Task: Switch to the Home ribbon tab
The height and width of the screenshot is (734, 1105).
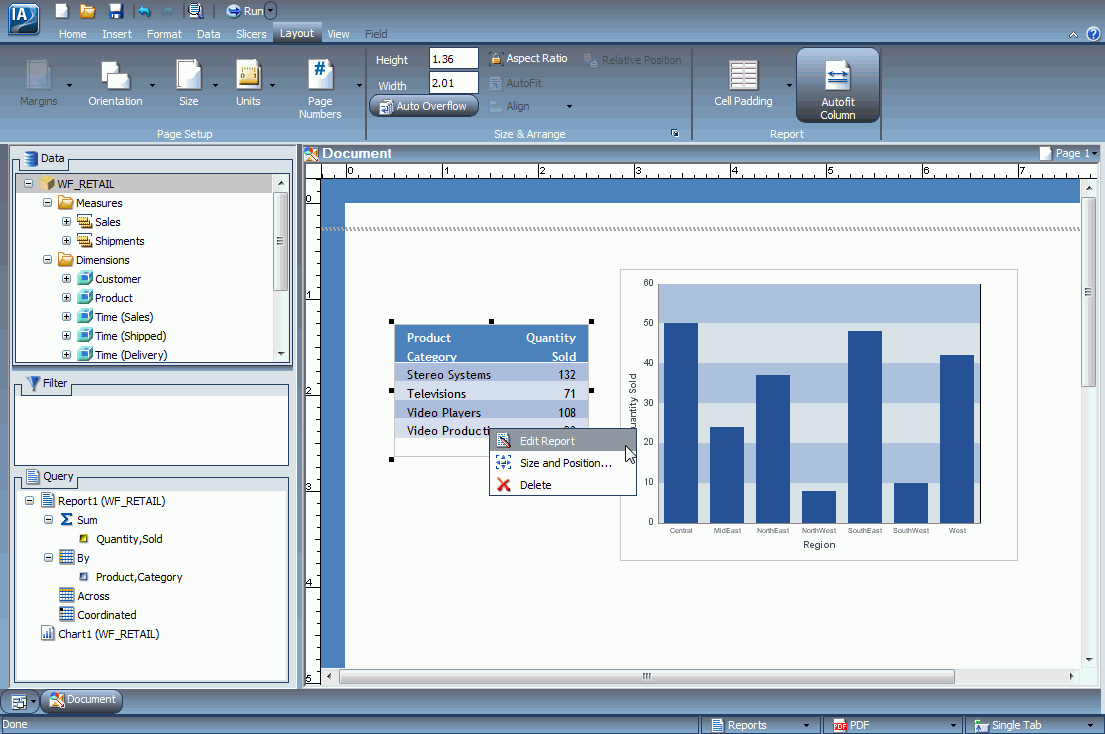Action: click(72, 34)
